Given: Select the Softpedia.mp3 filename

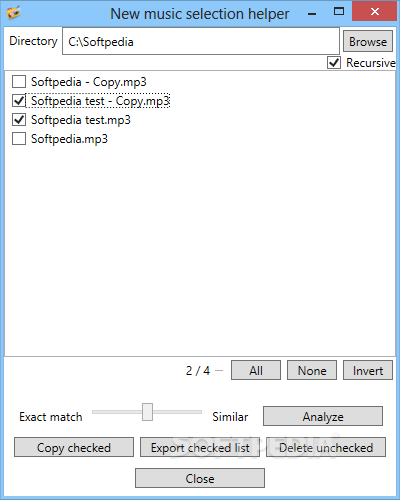Looking at the screenshot, I should (x=69, y=139).
